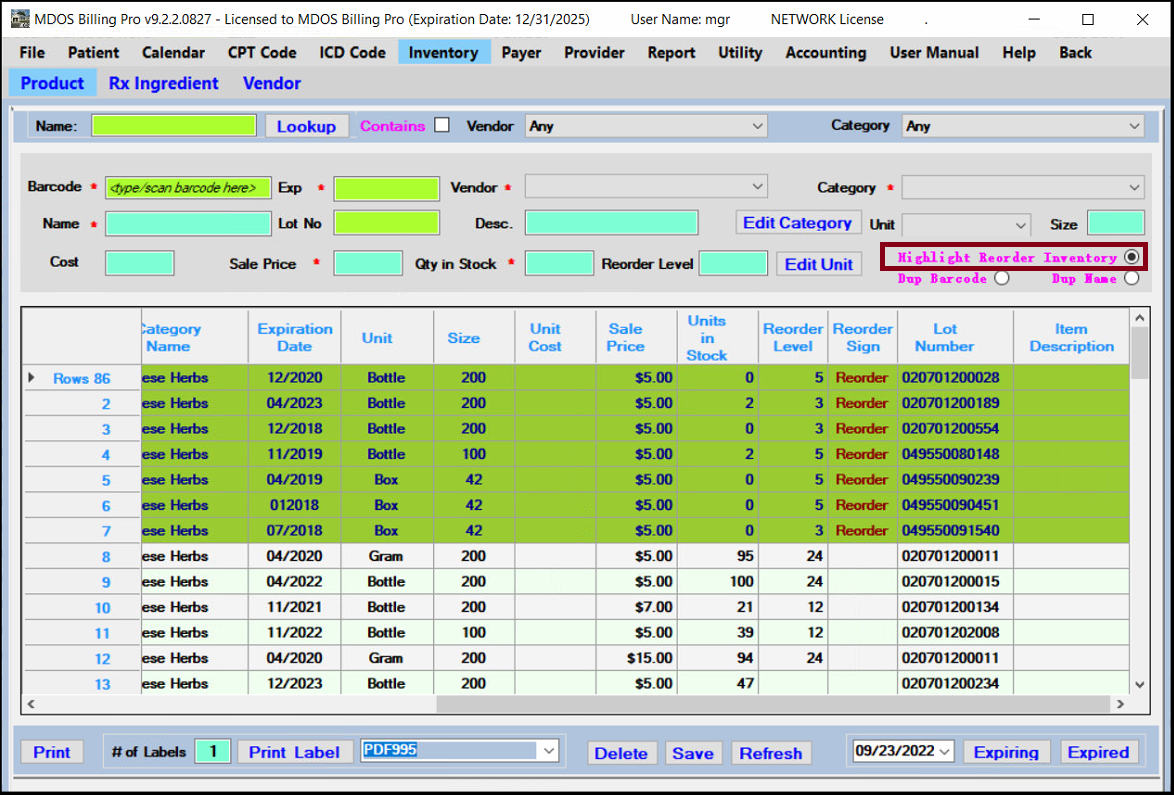Click the grid scroll down arrow

point(1139,684)
